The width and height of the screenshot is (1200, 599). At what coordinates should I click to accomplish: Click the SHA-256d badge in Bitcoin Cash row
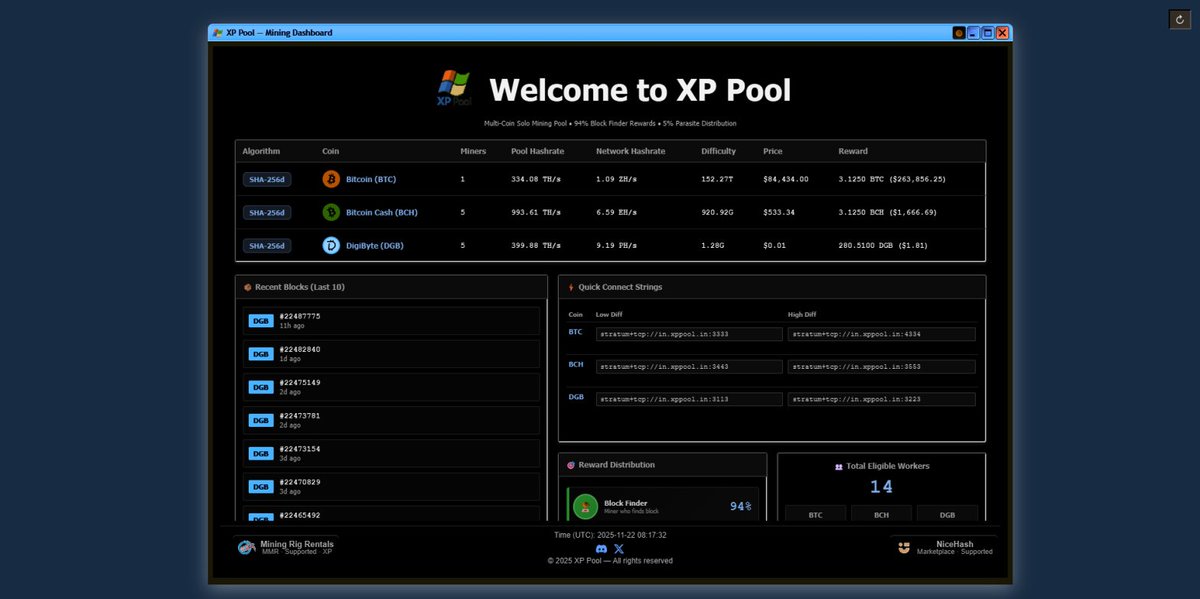click(x=267, y=212)
